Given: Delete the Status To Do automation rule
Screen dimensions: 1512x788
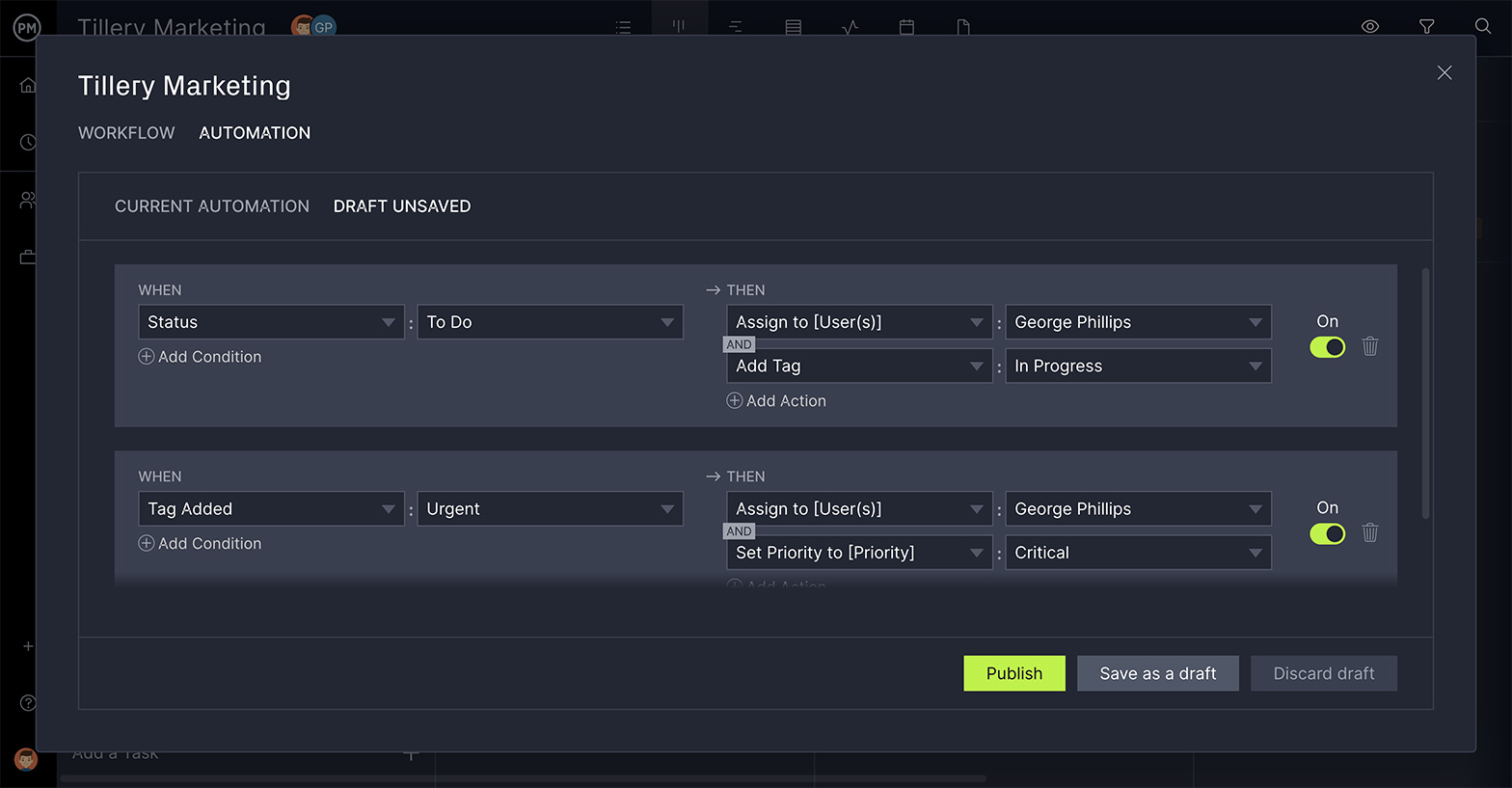Looking at the screenshot, I should tap(1369, 346).
